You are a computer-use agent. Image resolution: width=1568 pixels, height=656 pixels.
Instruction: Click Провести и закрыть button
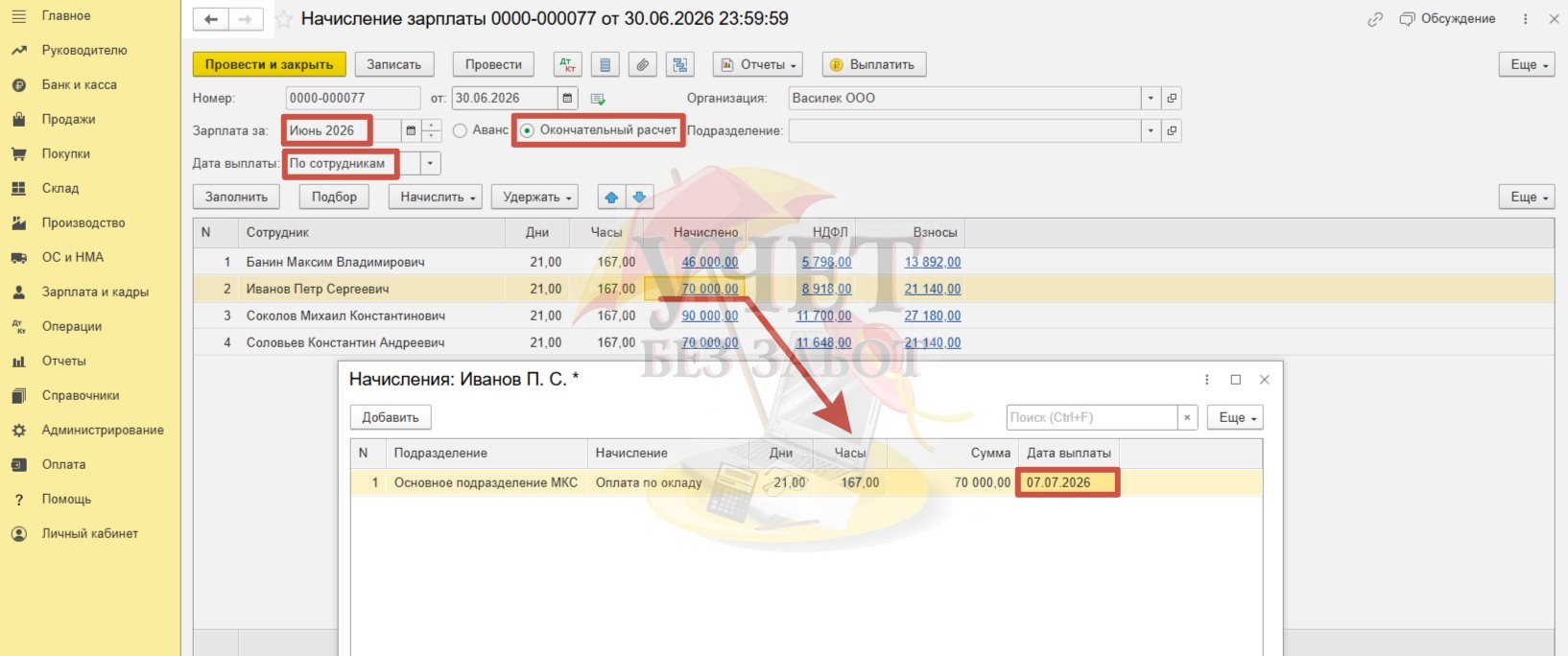tap(269, 65)
